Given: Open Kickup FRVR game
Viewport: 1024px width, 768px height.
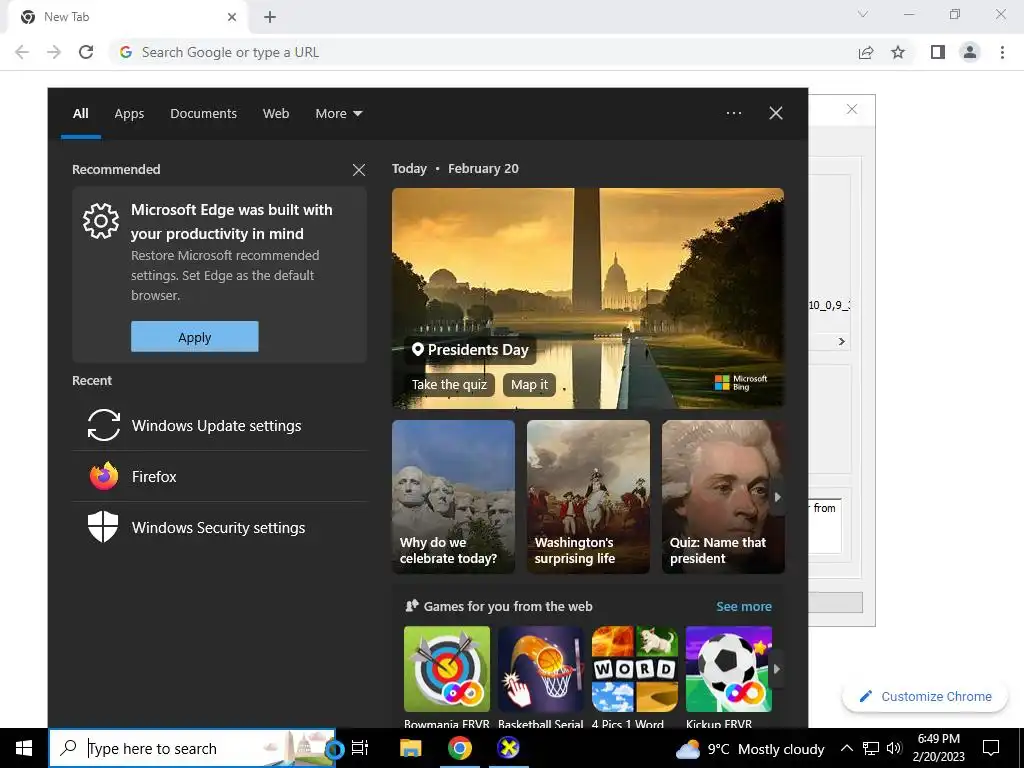Looking at the screenshot, I should (729, 677).
